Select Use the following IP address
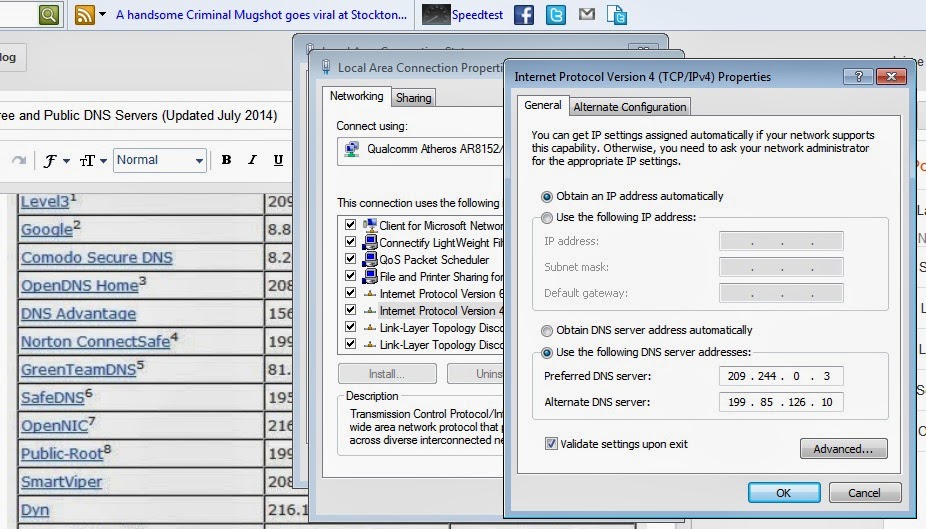Image resolution: width=926 pixels, height=529 pixels. coord(547,218)
